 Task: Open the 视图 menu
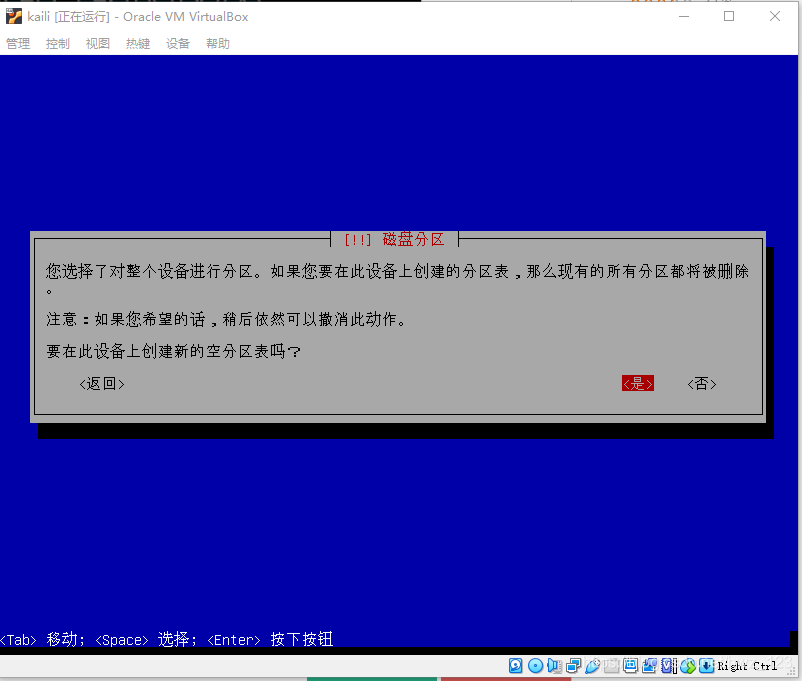pos(97,43)
